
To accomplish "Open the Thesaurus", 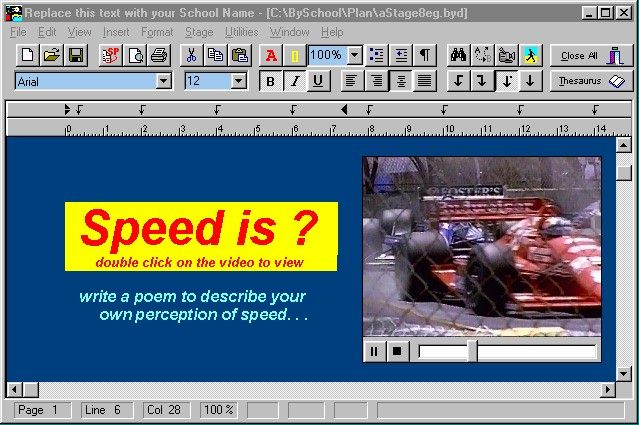I will [591, 81].
